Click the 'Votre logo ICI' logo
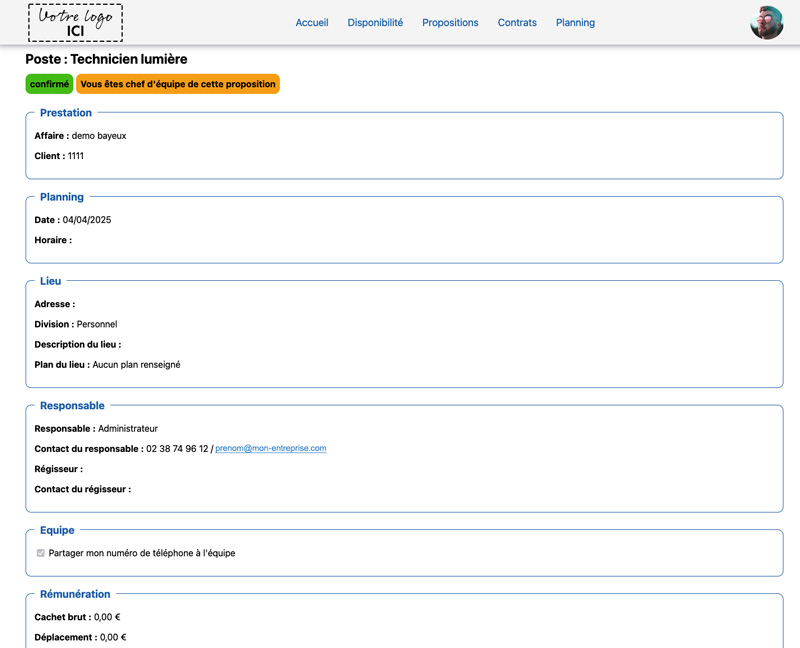Image resolution: width=800 pixels, height=648 pixels. coord(76,23)
